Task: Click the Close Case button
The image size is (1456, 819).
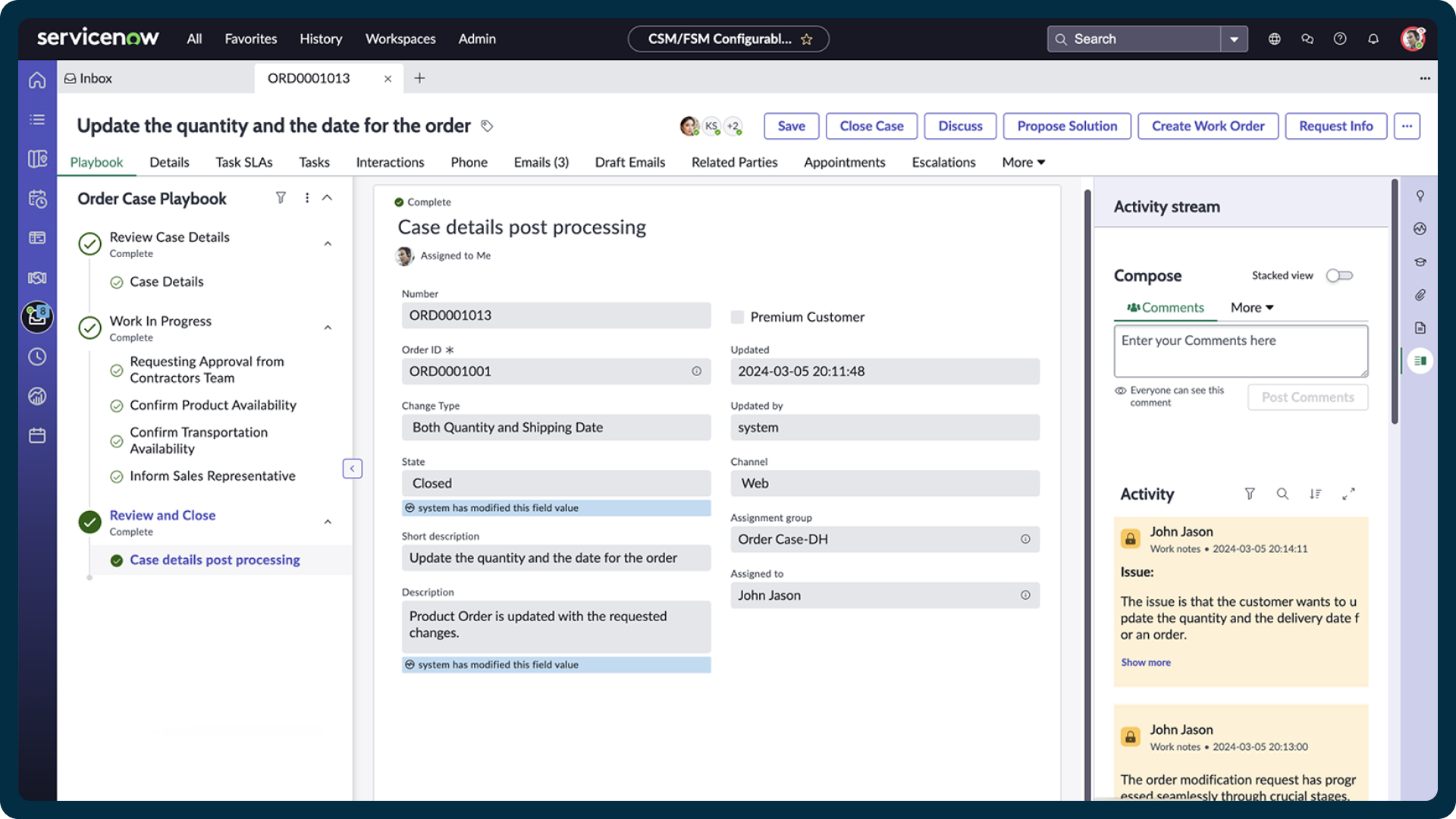Action: (871, 126)
